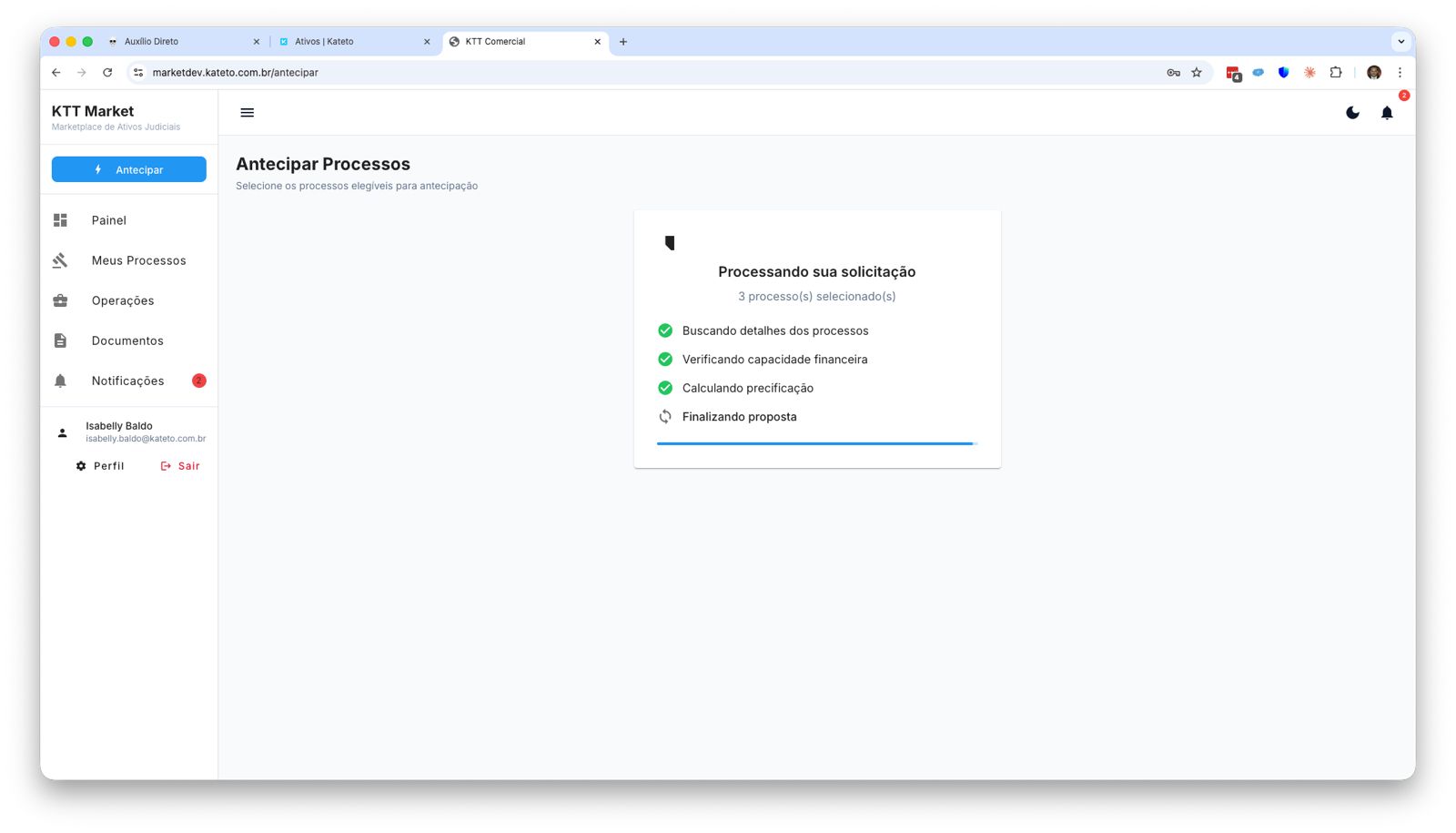Click the Notificações sidebar bell icon
The width and height of the screenshot is (1456, 833).
pos(60,381)
